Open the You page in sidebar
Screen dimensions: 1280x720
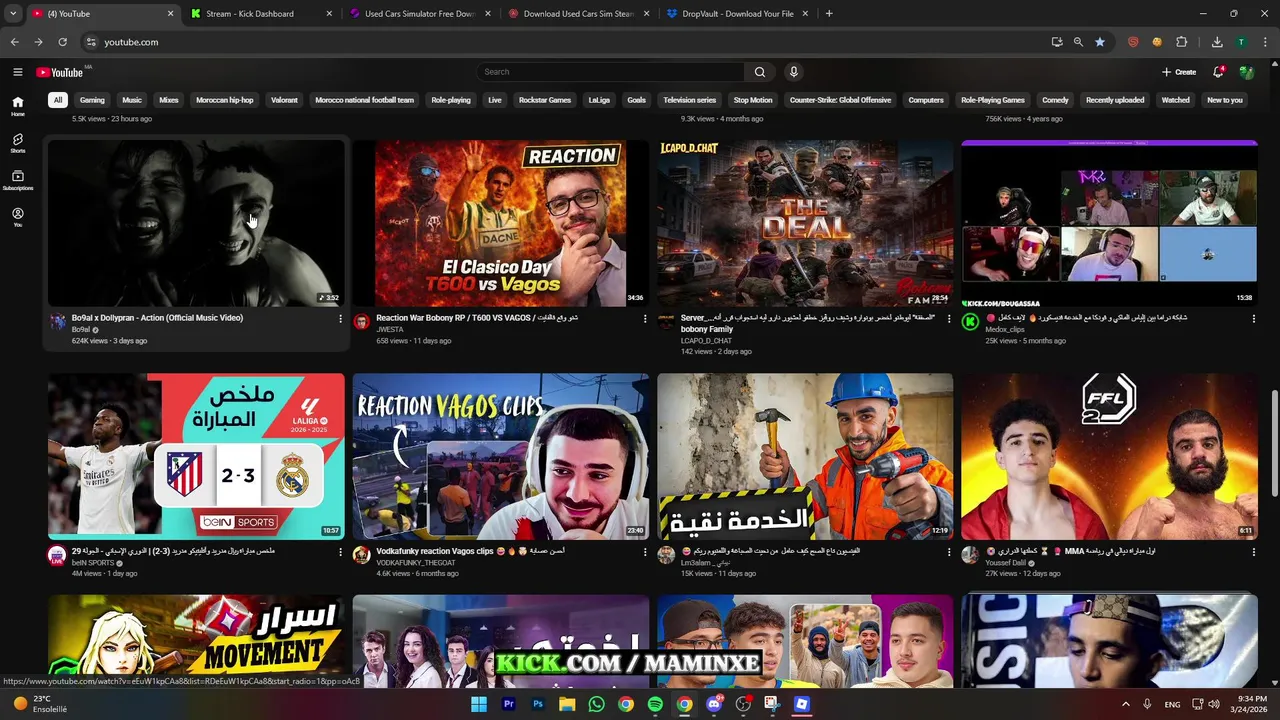pyautogui.click(x=17, y=217)
